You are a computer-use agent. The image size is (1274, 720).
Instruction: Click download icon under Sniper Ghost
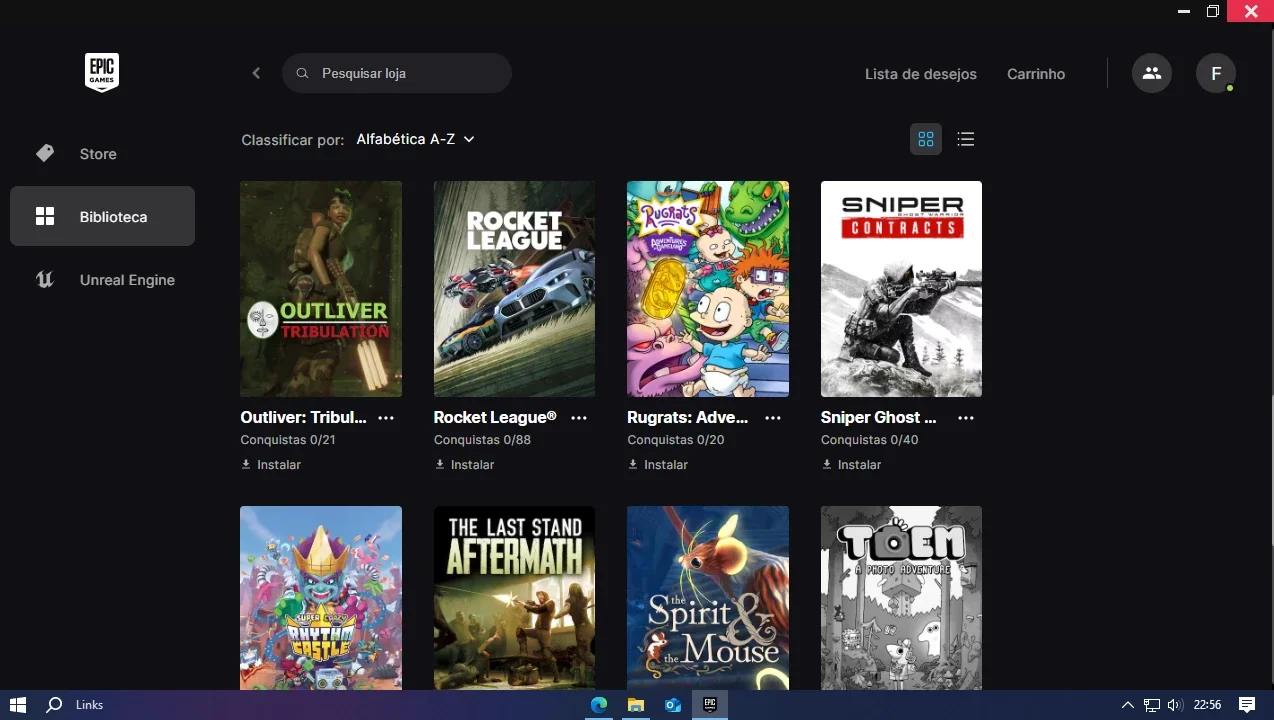click(827, 464)
